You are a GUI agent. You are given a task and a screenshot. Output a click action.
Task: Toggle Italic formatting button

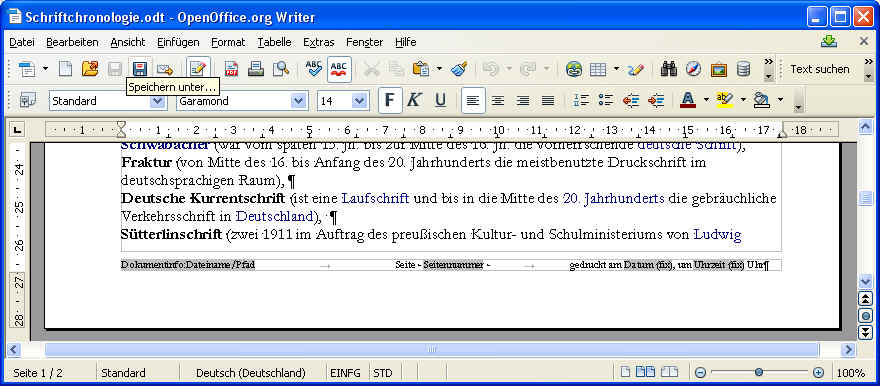pyautogui.click(x=414, y=100)
